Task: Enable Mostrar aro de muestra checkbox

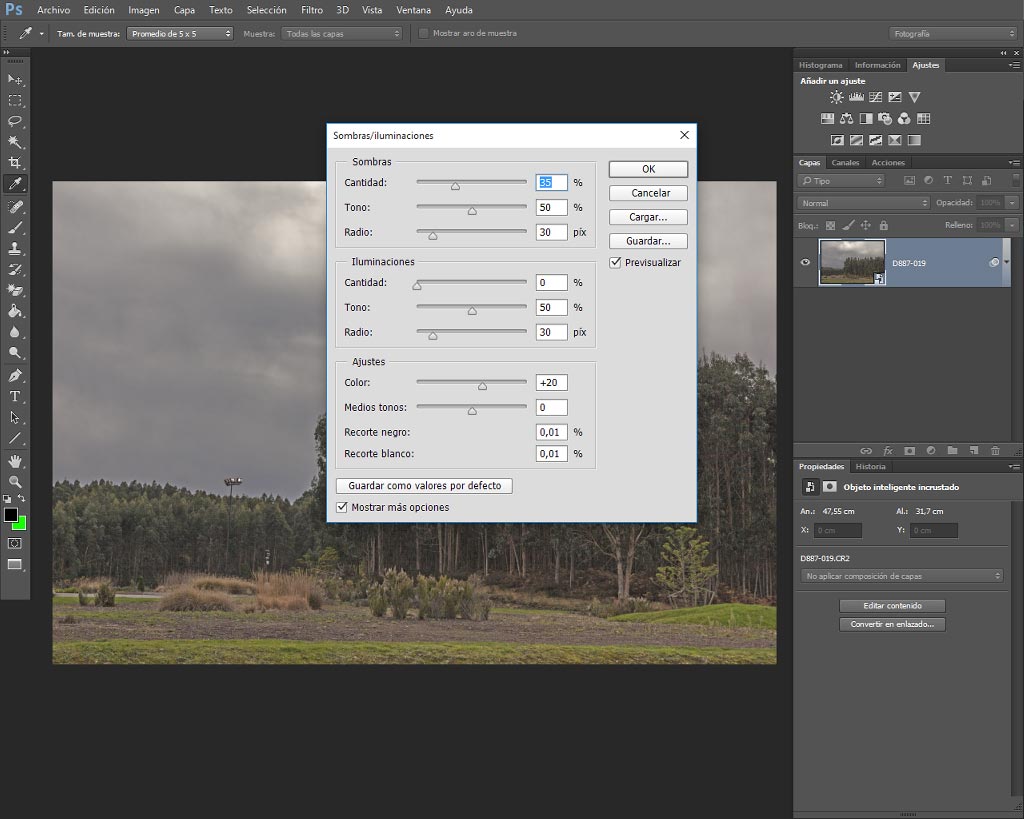Action: (423, 33)
